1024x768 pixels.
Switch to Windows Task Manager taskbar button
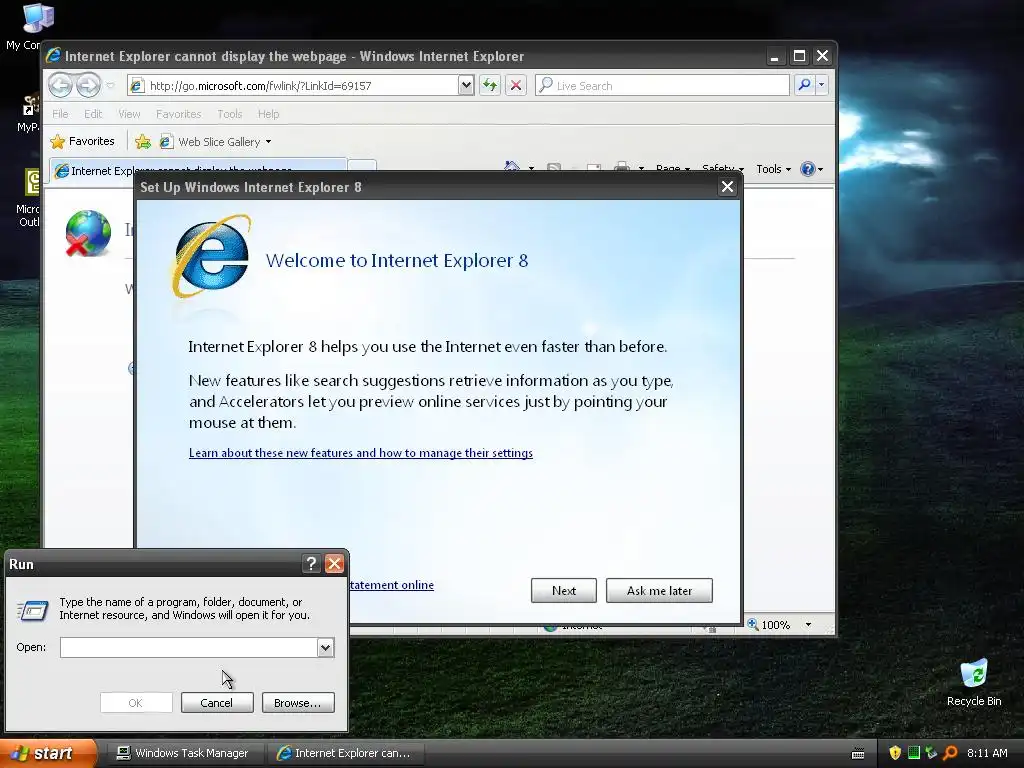coord(184,753)
